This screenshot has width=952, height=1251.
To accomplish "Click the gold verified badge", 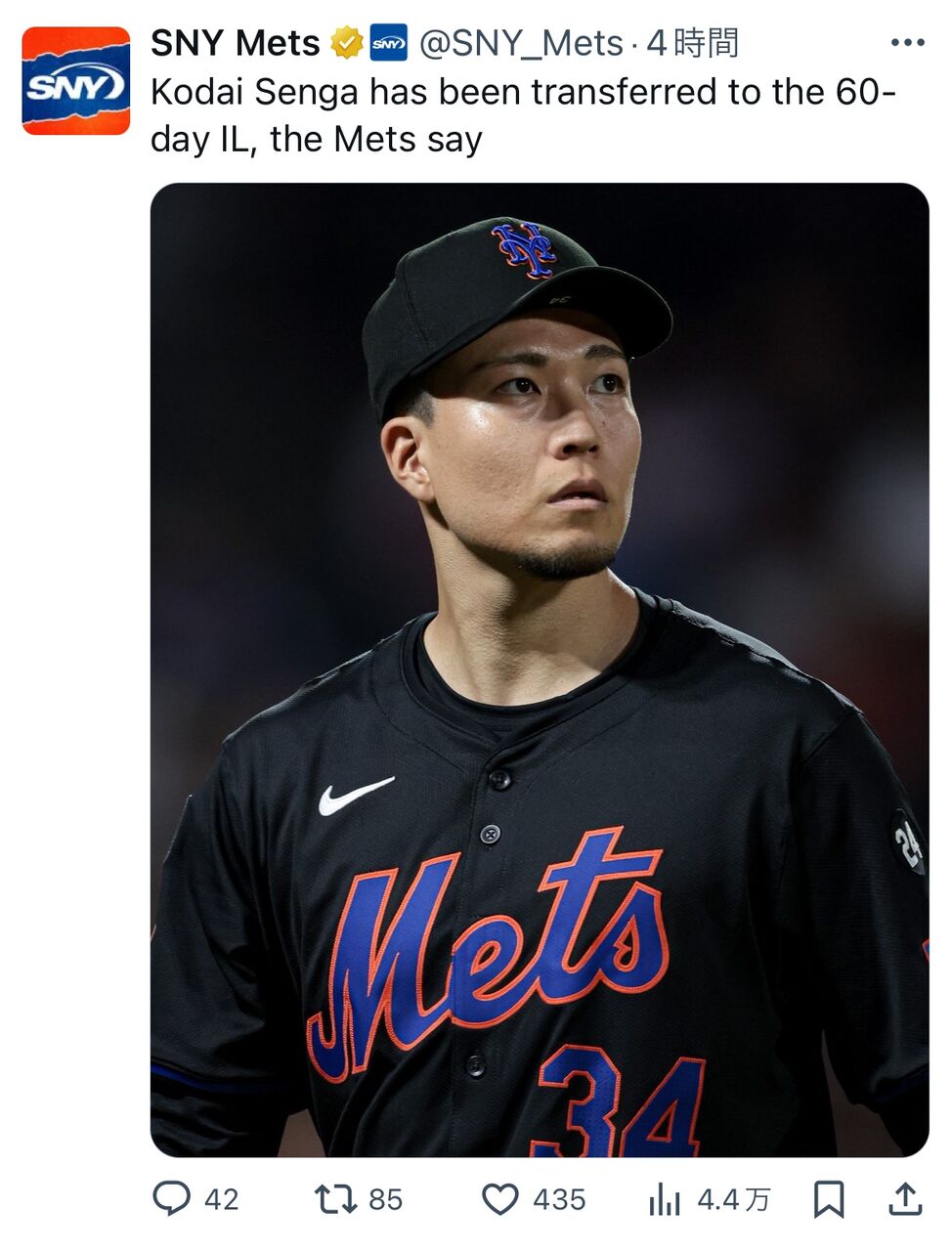I will (347, 44).
